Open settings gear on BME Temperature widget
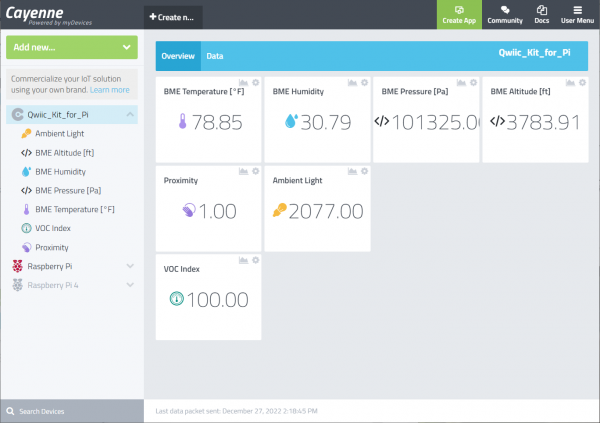The width and height of the screenshot is (600, 423). click(x=256, y=83)
